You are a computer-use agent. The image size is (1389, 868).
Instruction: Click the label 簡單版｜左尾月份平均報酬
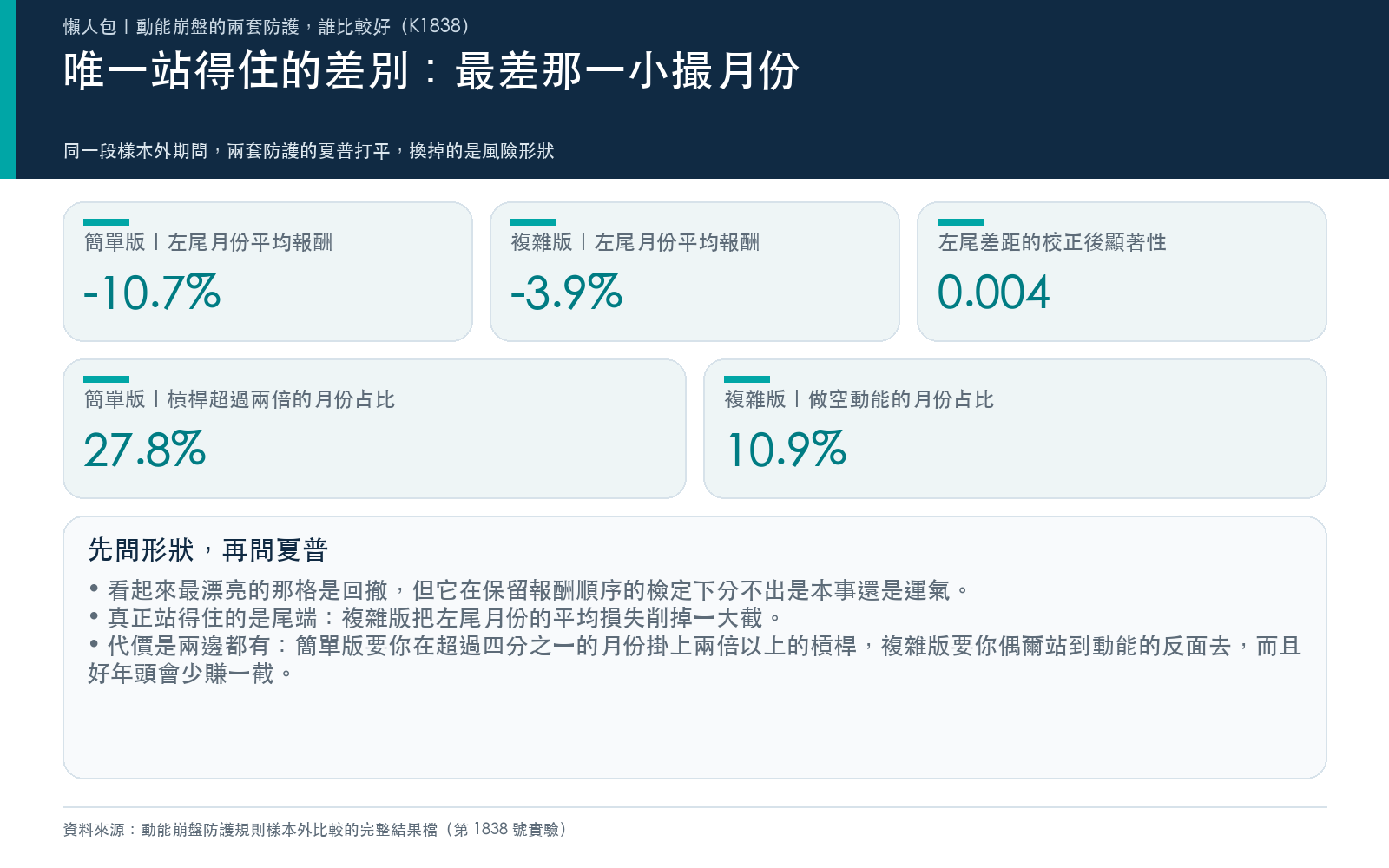tap(208, 242)
